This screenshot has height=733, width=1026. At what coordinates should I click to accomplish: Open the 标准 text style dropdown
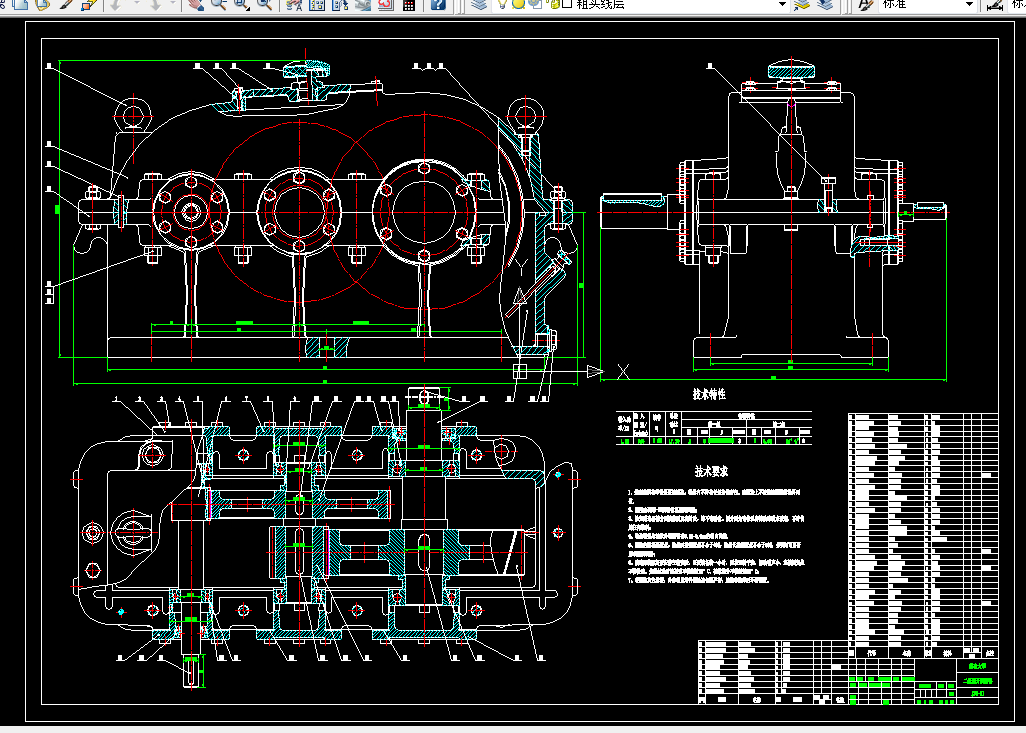[969, 5]
